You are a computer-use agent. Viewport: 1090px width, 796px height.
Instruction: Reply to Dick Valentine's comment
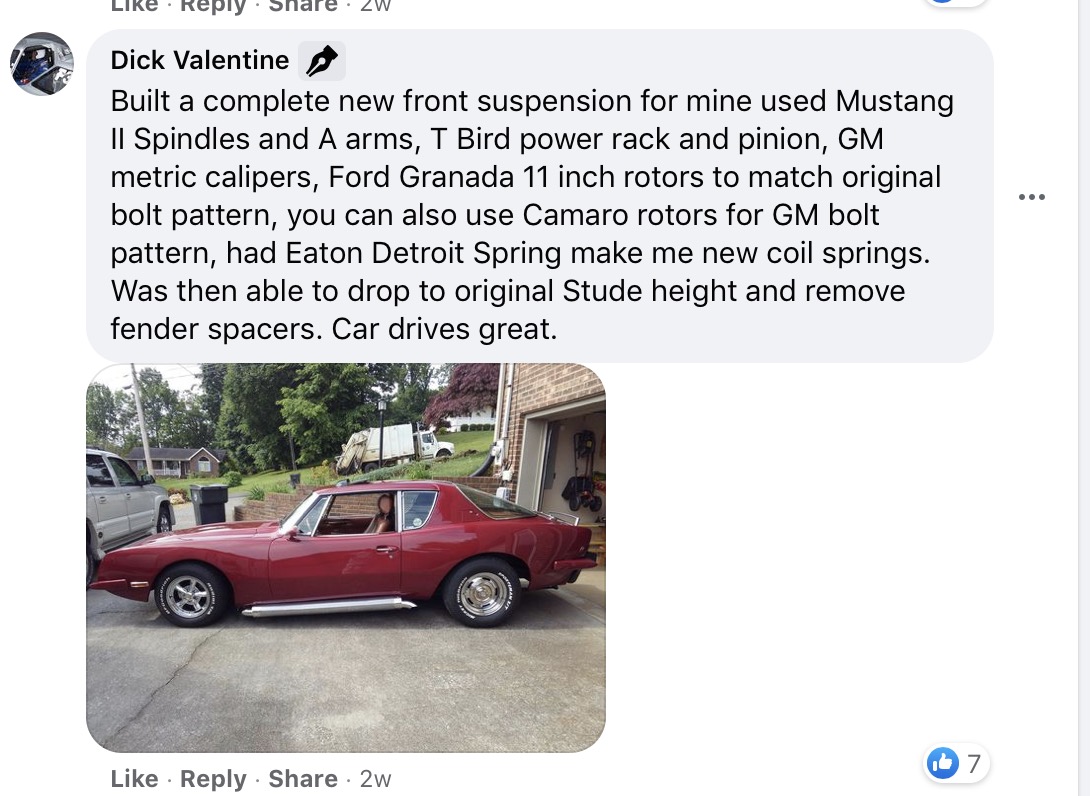click(x=213, y=779)
